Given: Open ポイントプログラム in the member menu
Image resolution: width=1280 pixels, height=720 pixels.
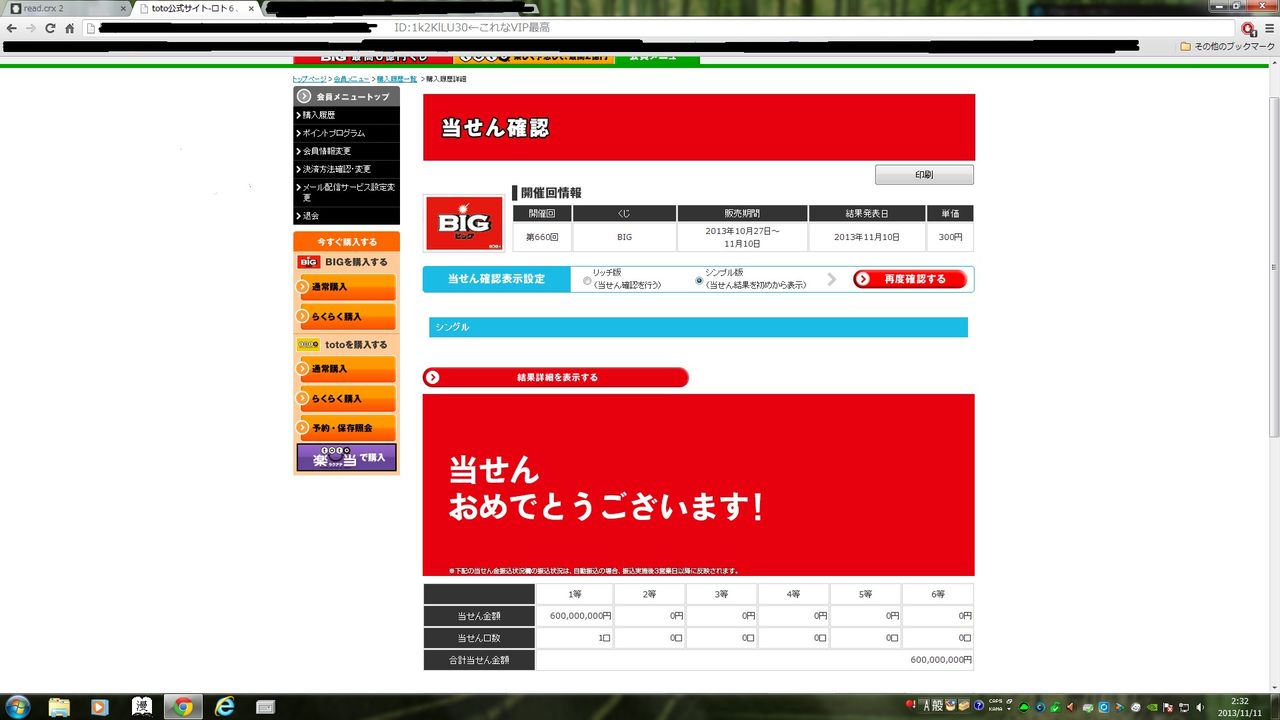Looking at the screenshot, I should tap(346, 133).
